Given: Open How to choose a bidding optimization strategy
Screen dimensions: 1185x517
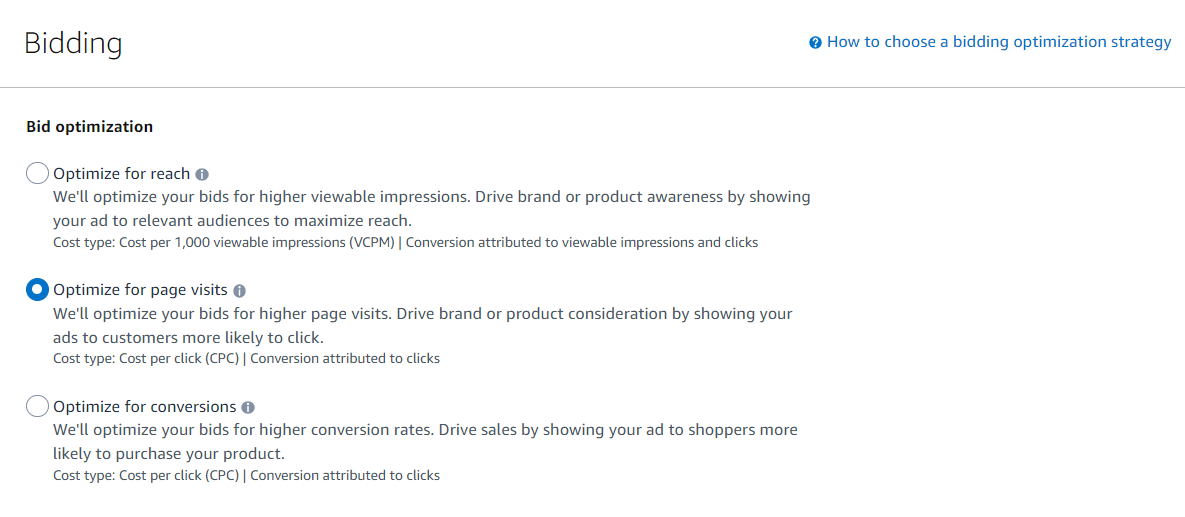Looking at the screenshot, I should pyautogui.click(x=999, y=42).
